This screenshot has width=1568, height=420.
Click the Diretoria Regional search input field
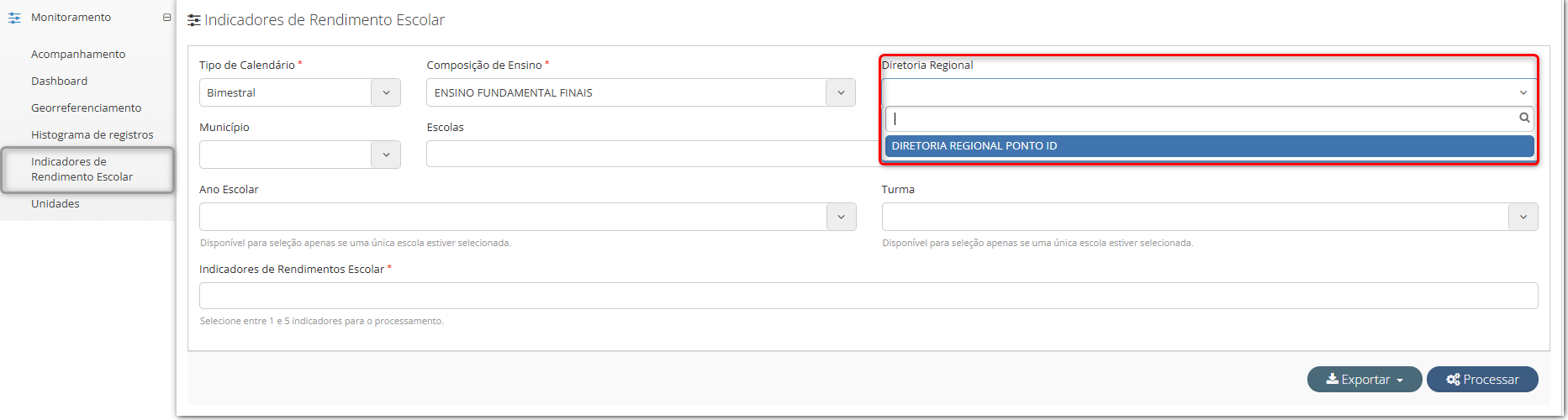point(1202,118)
